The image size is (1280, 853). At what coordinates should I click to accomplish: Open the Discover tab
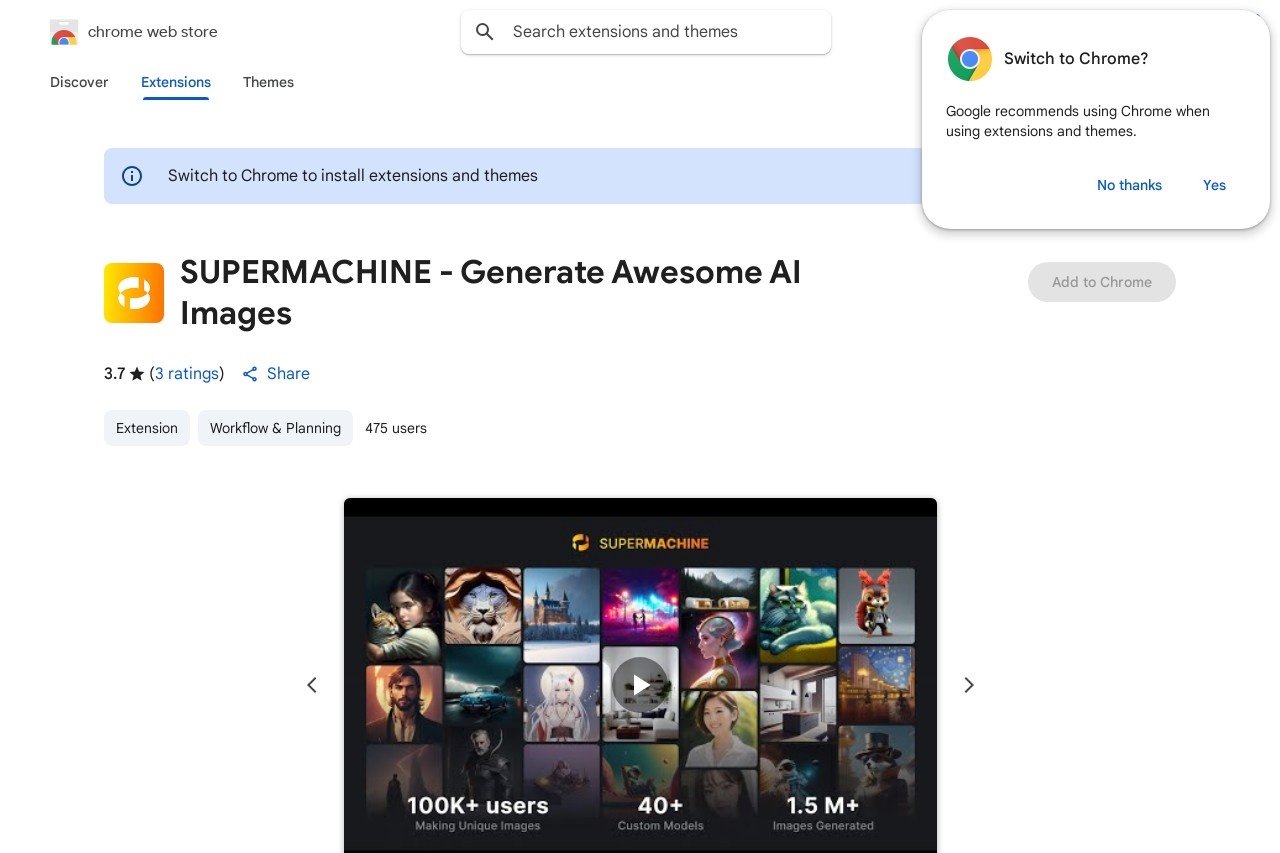click(79, 82)
